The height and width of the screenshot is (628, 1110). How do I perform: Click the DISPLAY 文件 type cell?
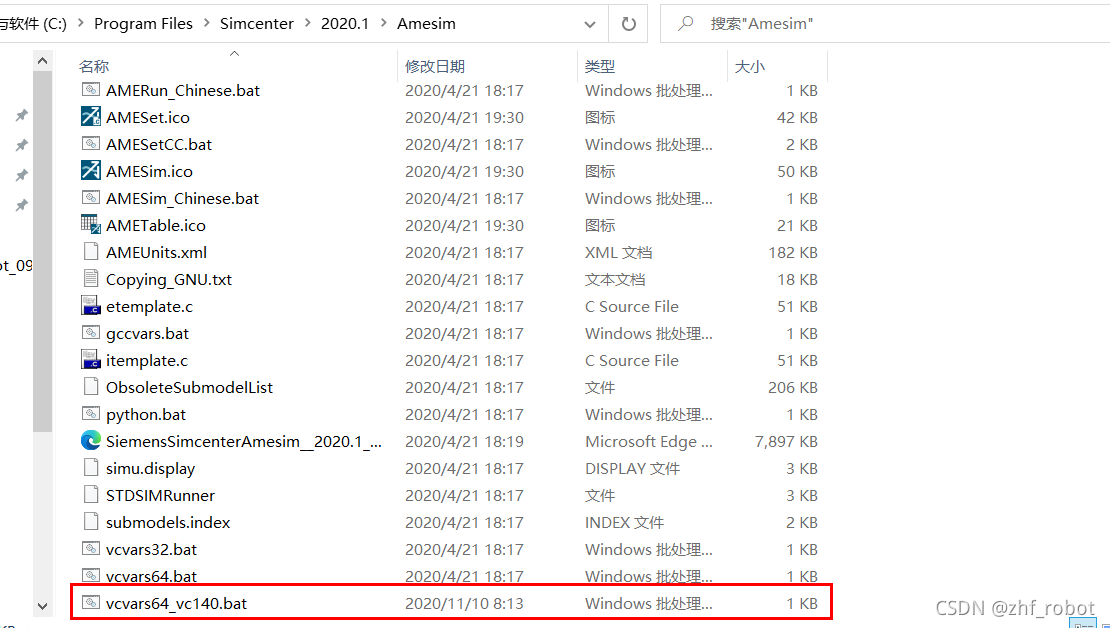click(632, 469)
